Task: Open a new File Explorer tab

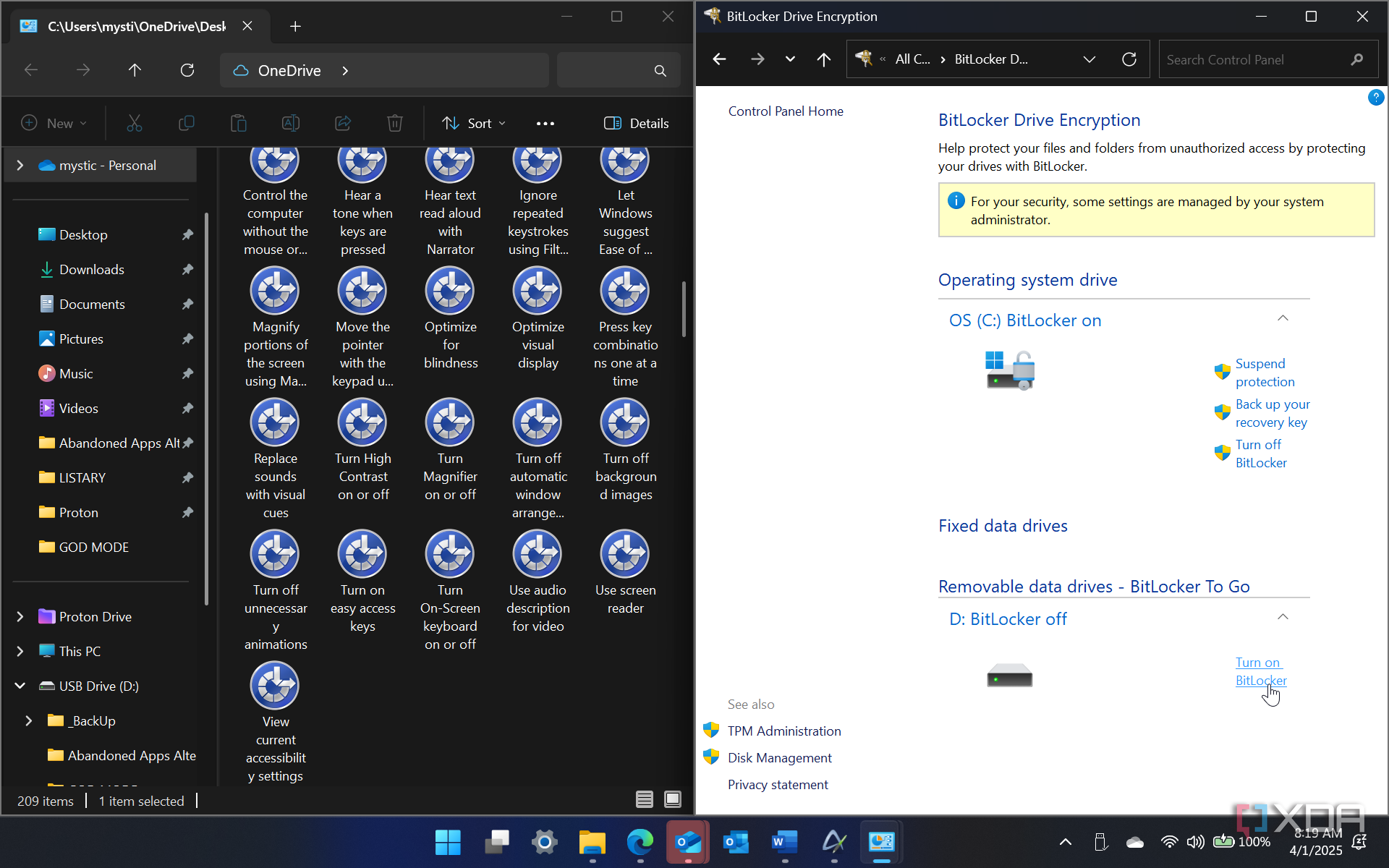Action: [x=295, y=27]
